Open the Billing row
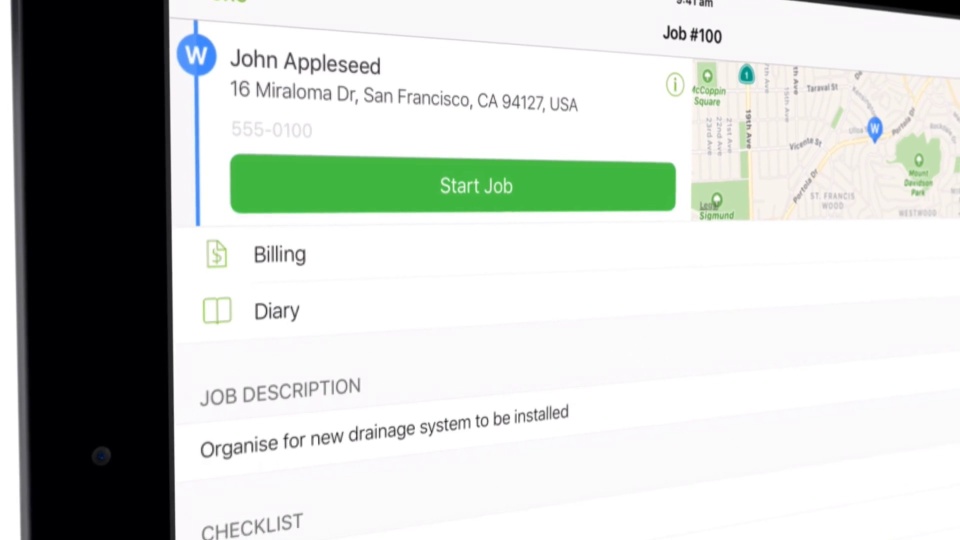Viewport: 960px width, 540px height. pyautogui.click(x=280, y=254)
